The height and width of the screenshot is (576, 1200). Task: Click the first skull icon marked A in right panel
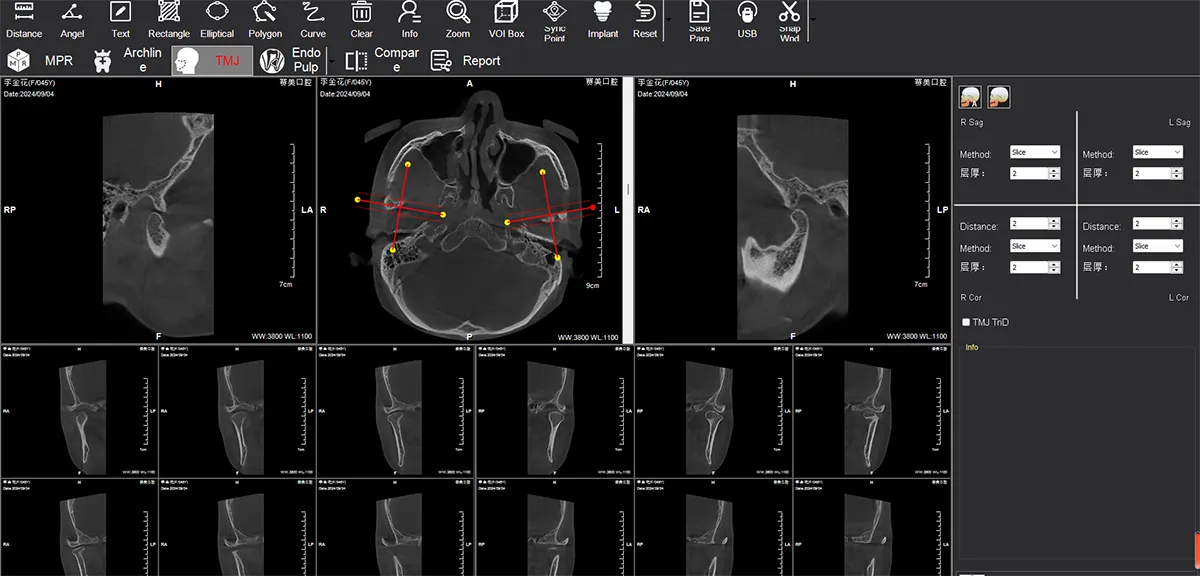click(x=970, y=96)
